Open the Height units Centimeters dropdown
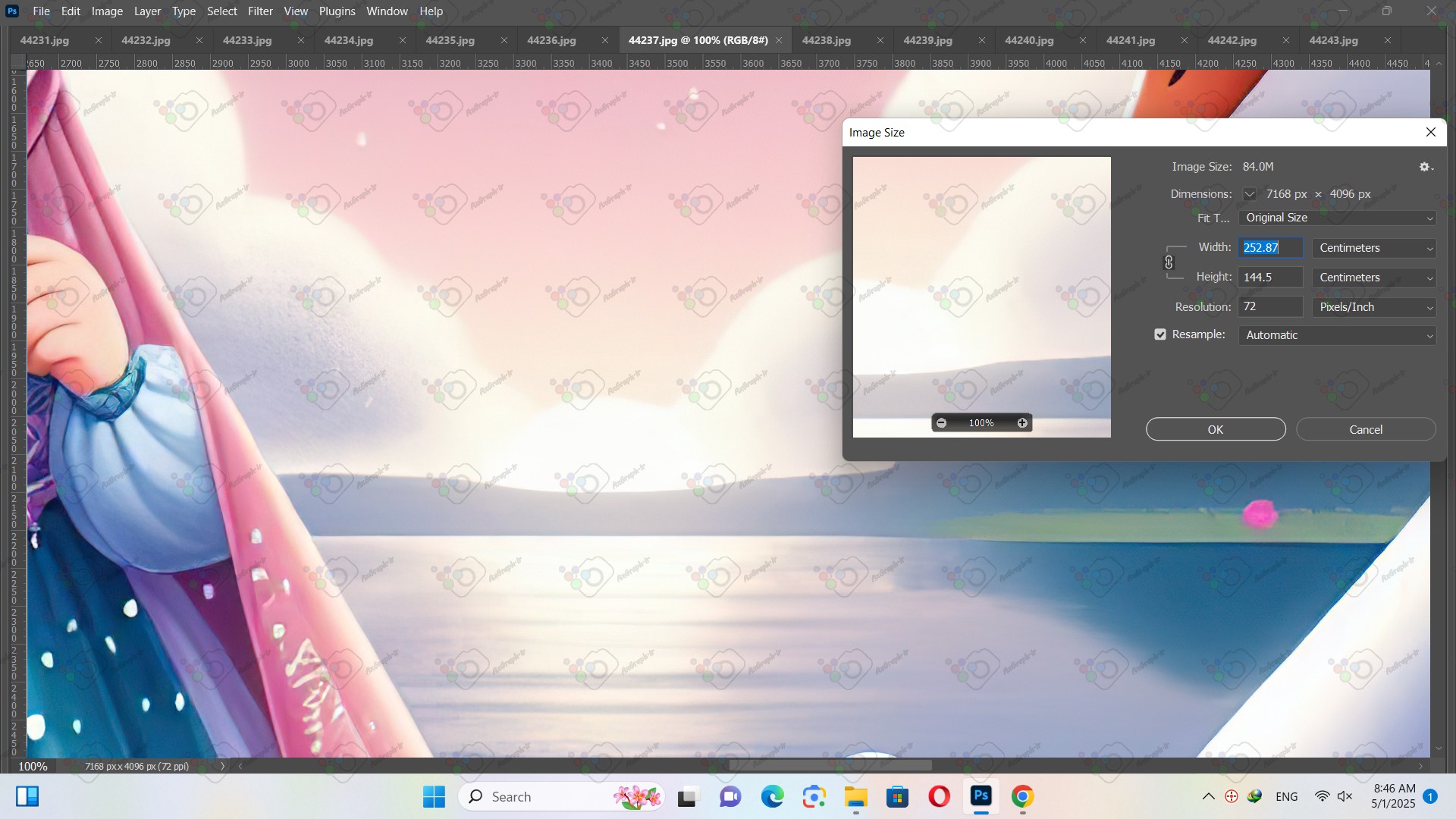 [1375, 278]
